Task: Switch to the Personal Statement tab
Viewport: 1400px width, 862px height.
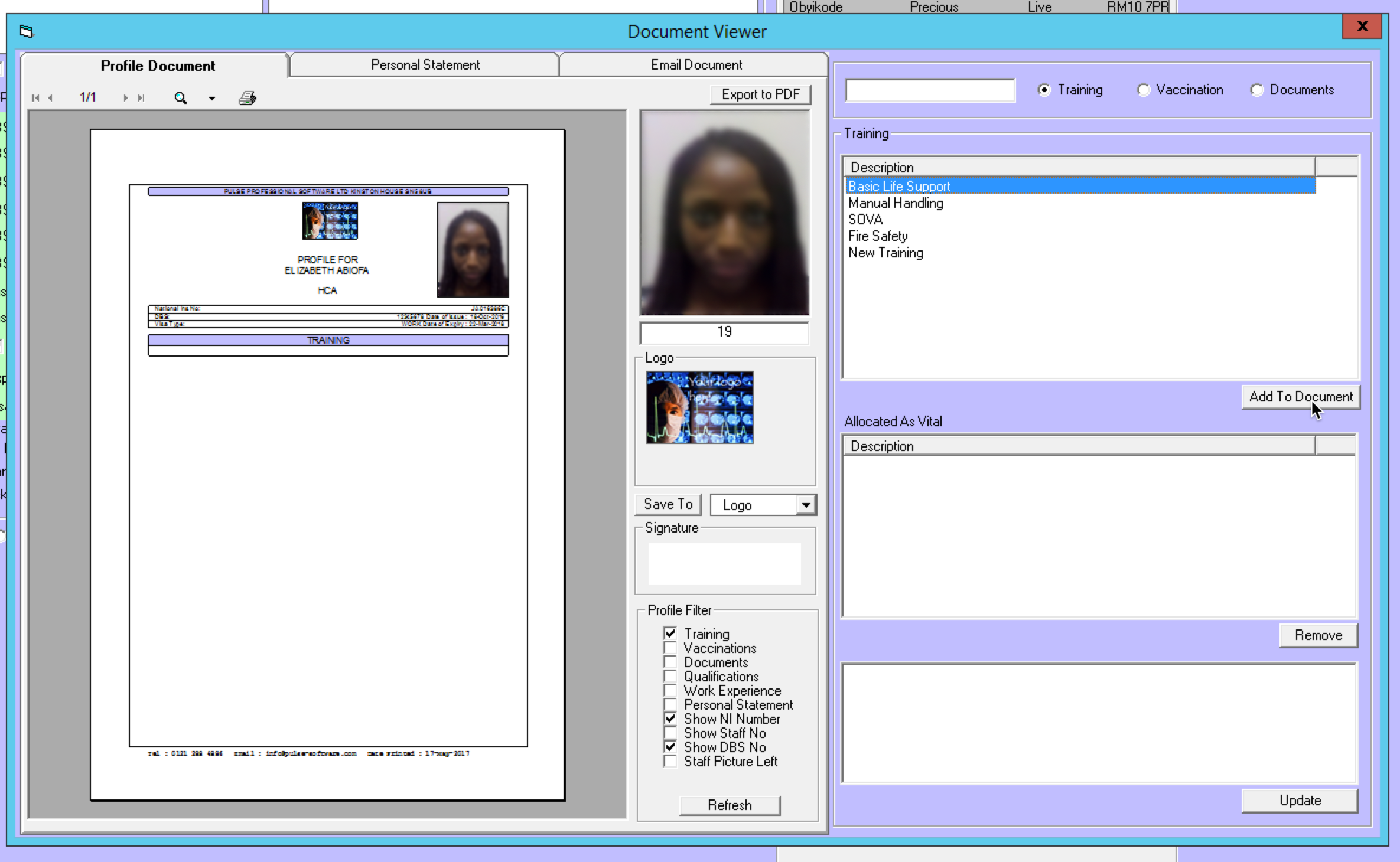Action: pos(425,65)
